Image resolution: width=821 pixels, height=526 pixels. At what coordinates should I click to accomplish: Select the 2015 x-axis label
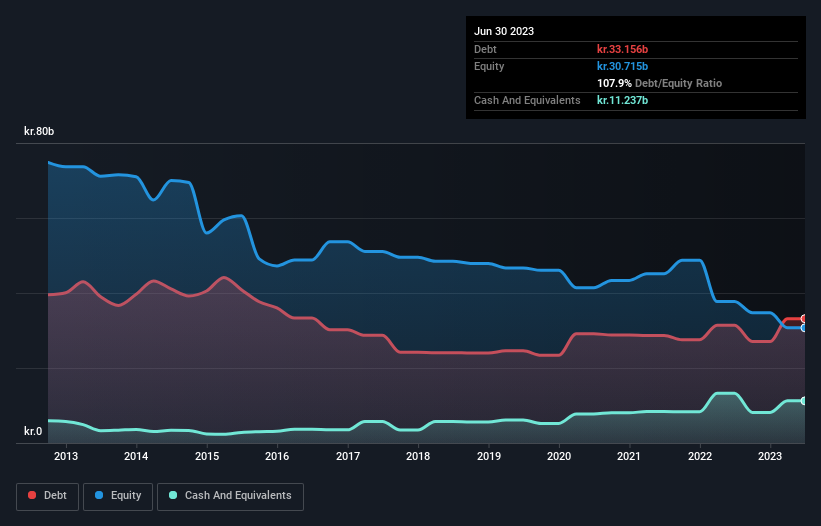207,456
